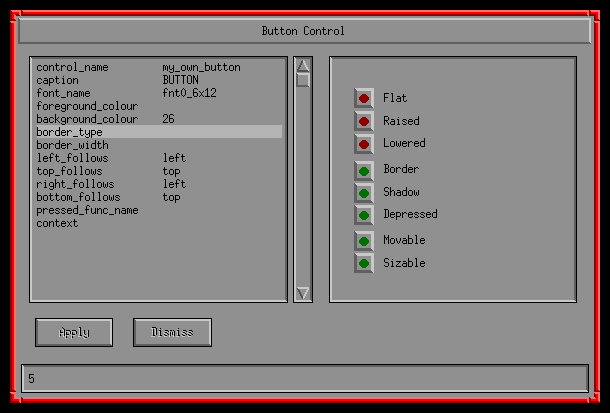
Task: Select the top_follows property row
Action: point(159,171)
